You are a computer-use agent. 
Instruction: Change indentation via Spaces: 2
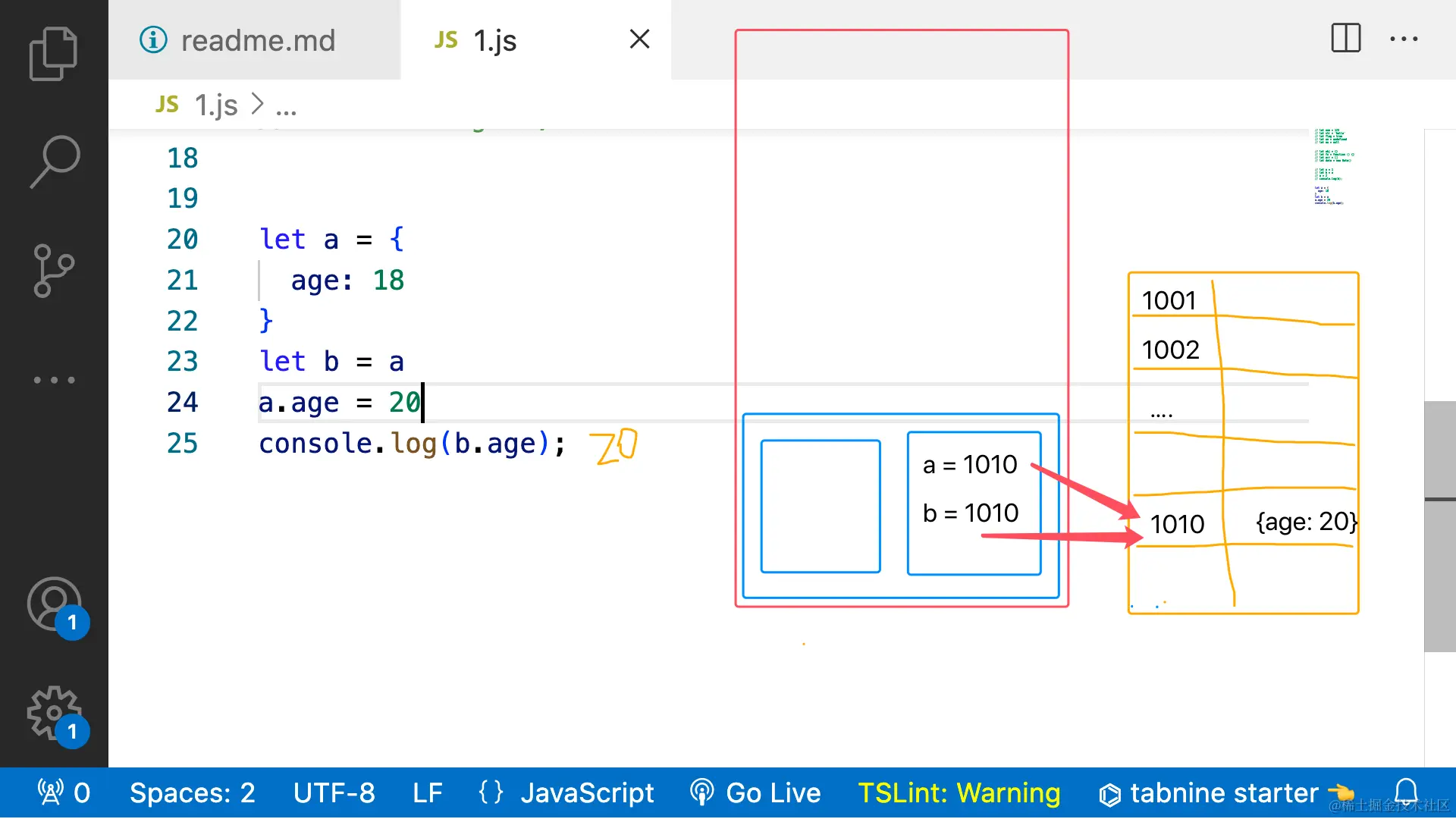[x=192, y=793]
